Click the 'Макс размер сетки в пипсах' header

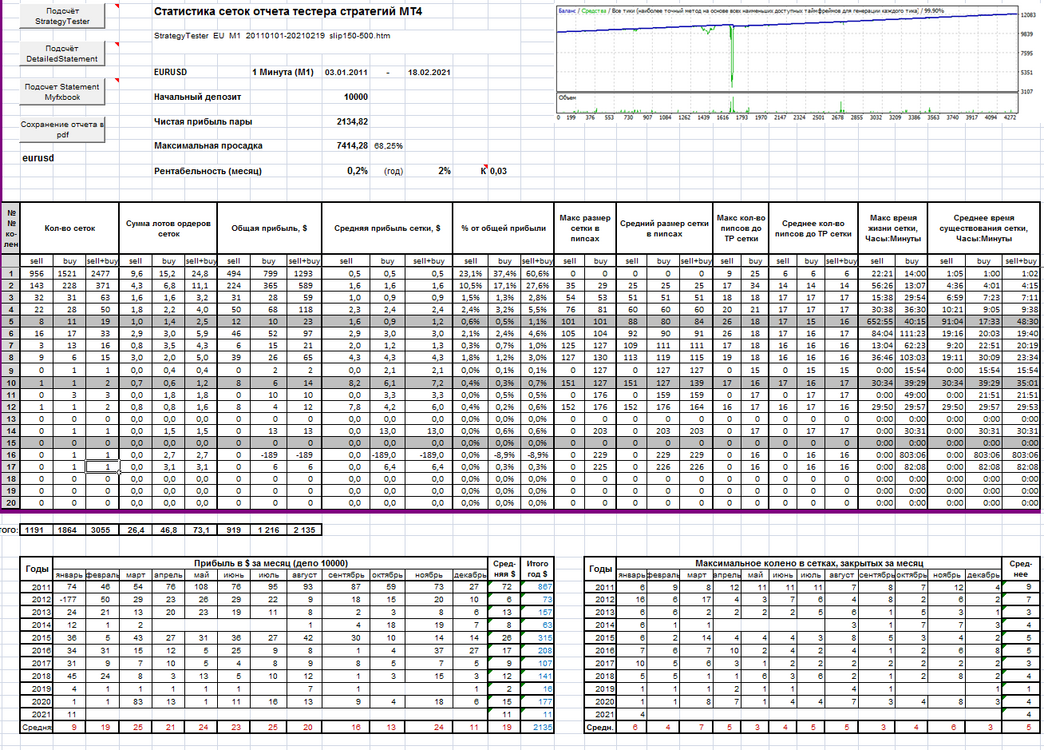pyautogui.click(x=585, y=228)
